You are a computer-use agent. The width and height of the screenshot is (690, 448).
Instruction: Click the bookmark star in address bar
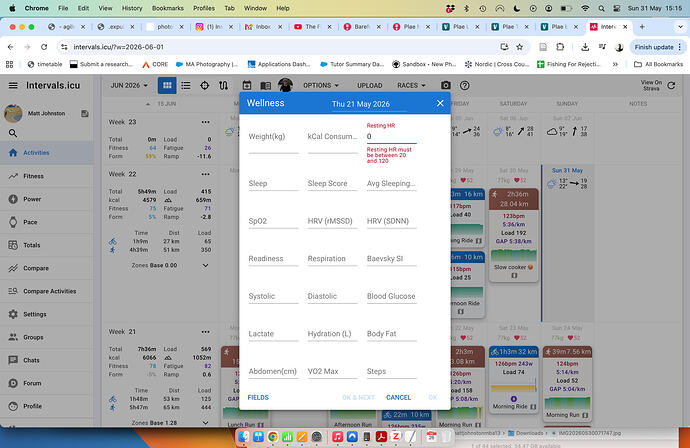click(519, 47)
